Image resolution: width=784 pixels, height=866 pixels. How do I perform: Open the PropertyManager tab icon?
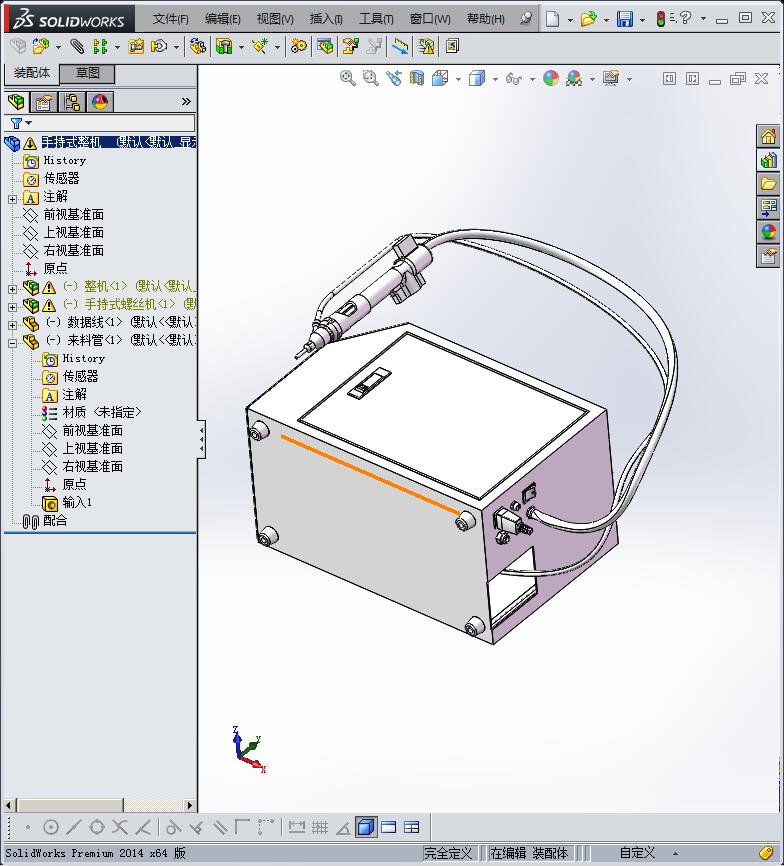(43, 102)
